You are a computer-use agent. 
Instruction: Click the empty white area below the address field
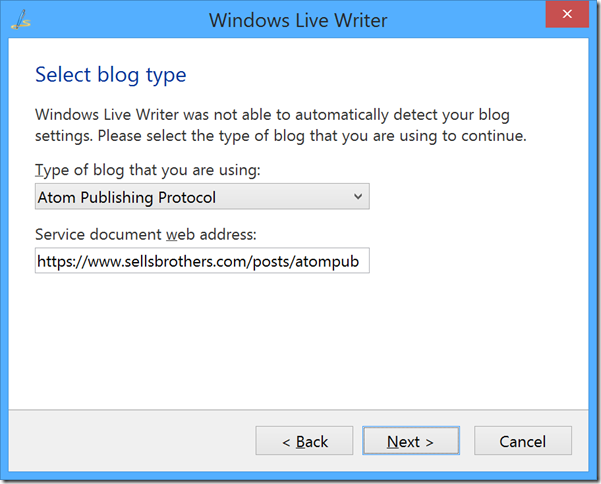pos(298,341)
